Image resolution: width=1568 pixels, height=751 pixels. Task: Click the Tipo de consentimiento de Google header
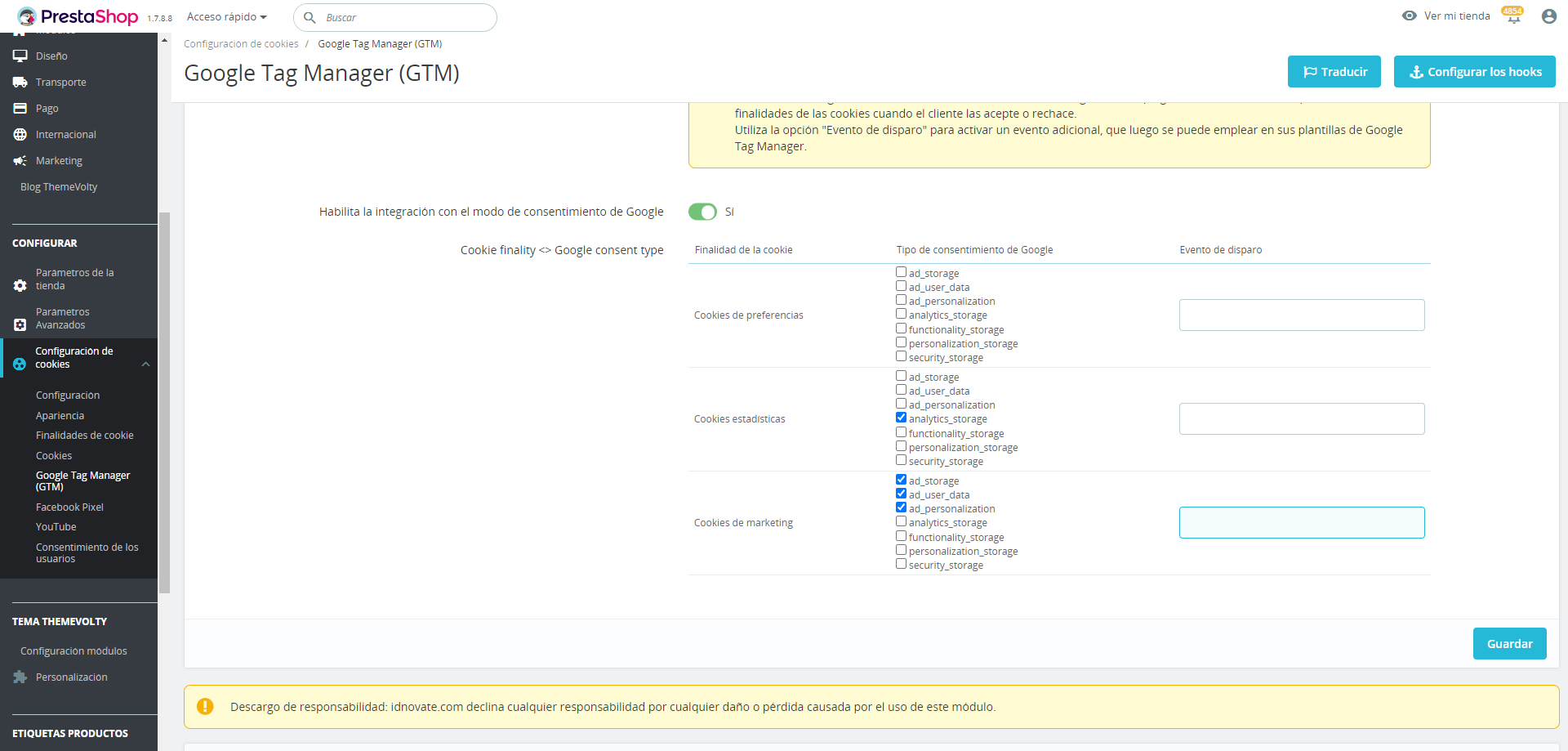coord(974,250)
